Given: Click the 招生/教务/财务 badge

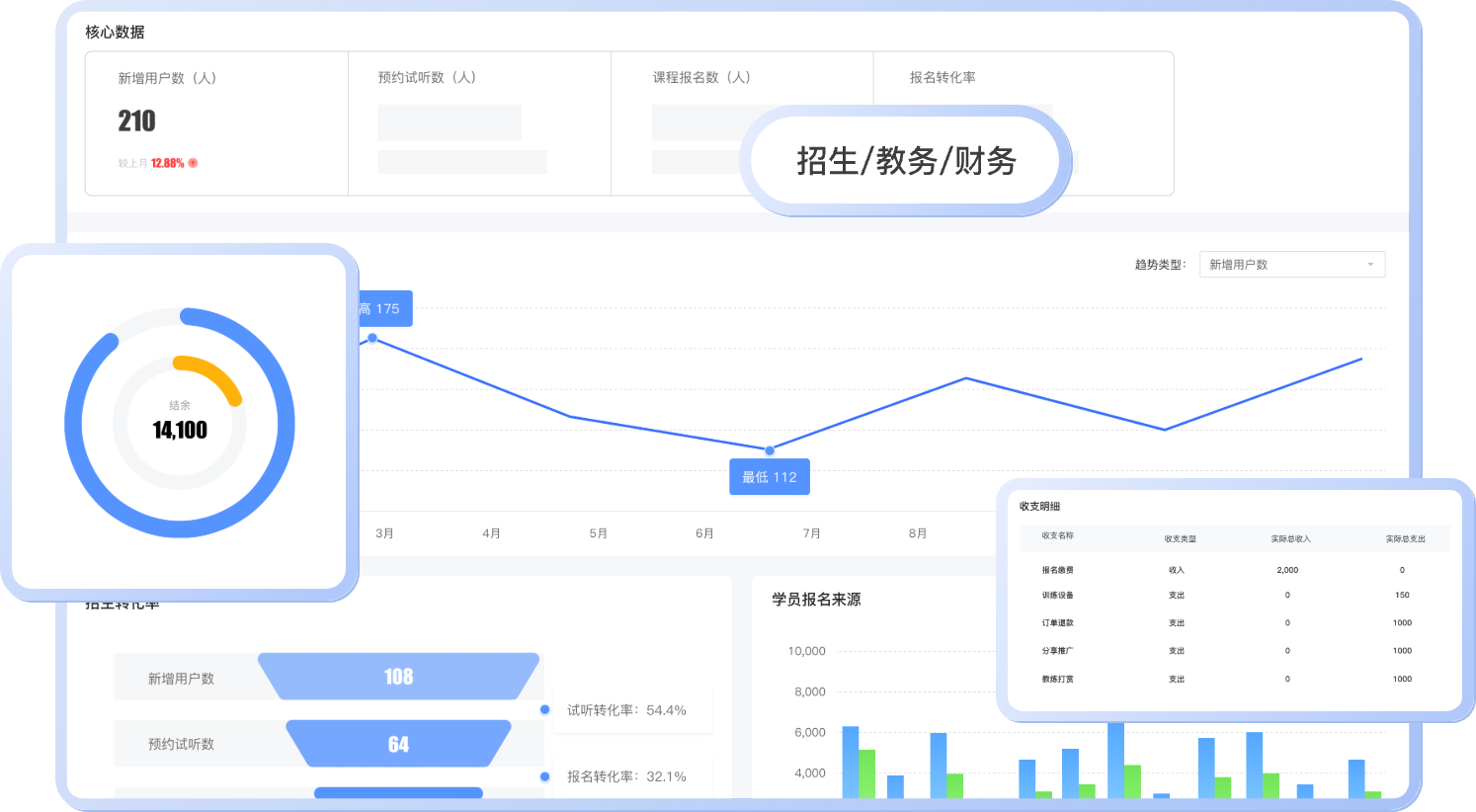Looking at the screenshot, I should click(x=905, y=161).
